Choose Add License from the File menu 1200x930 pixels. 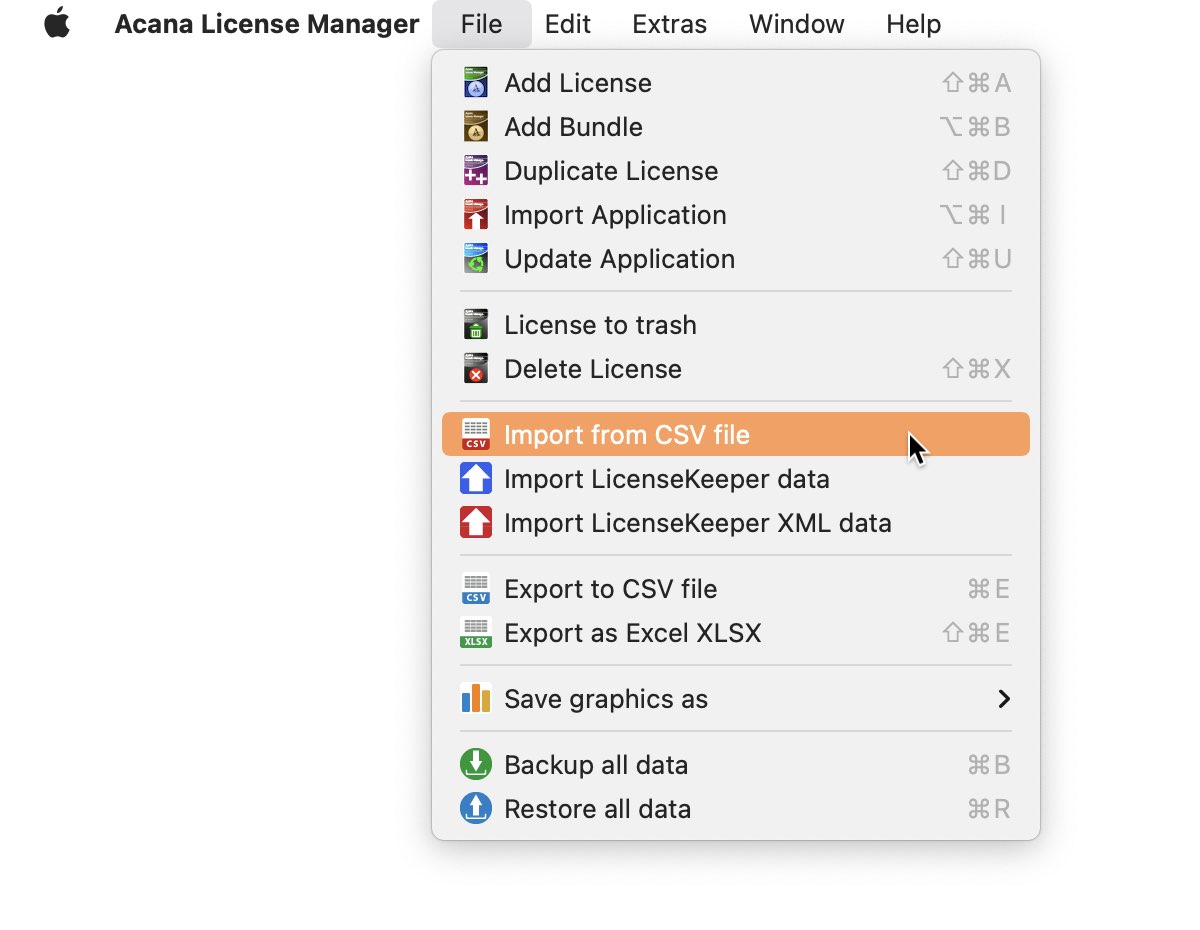point(736,83)
